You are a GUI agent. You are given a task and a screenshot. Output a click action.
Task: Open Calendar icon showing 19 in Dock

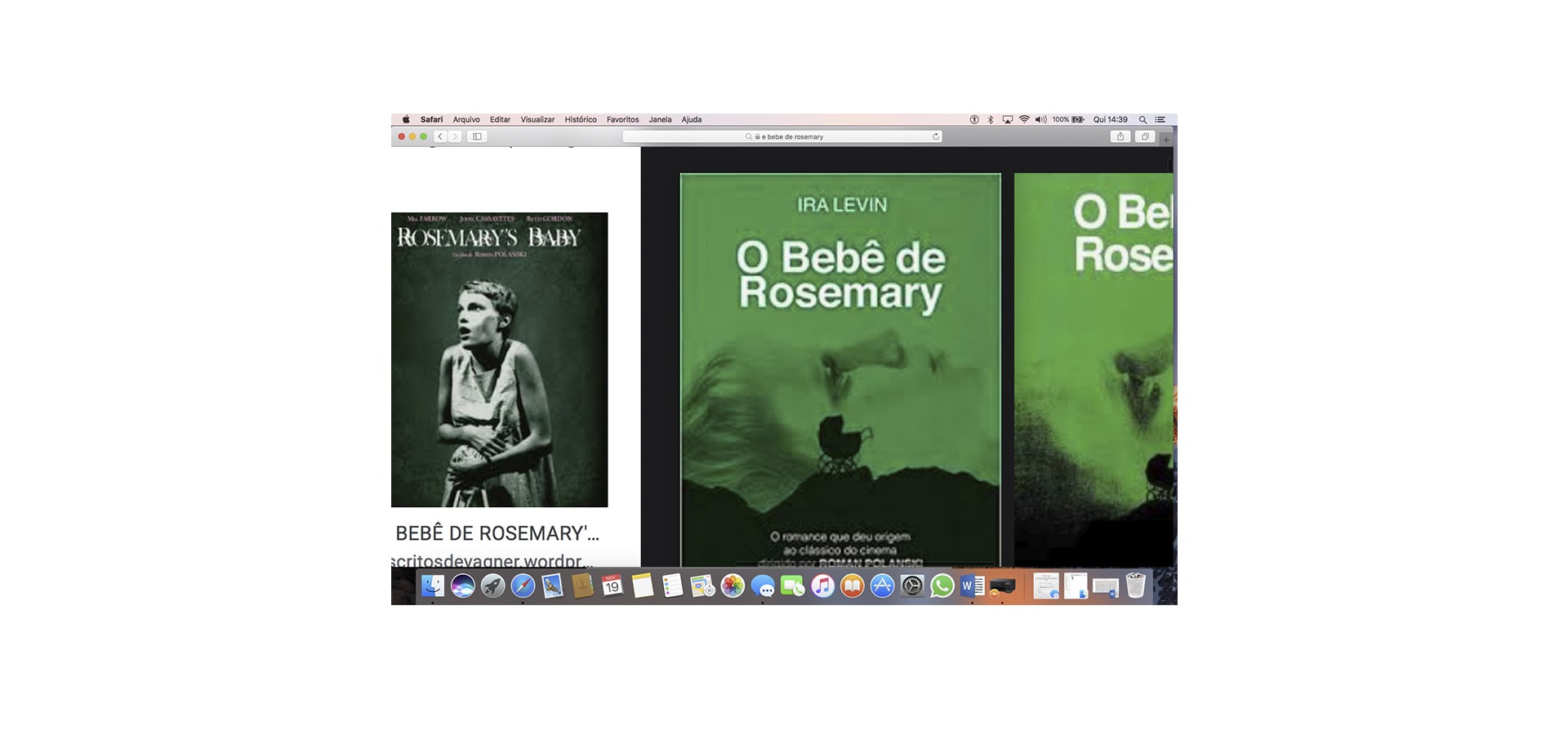612,586
